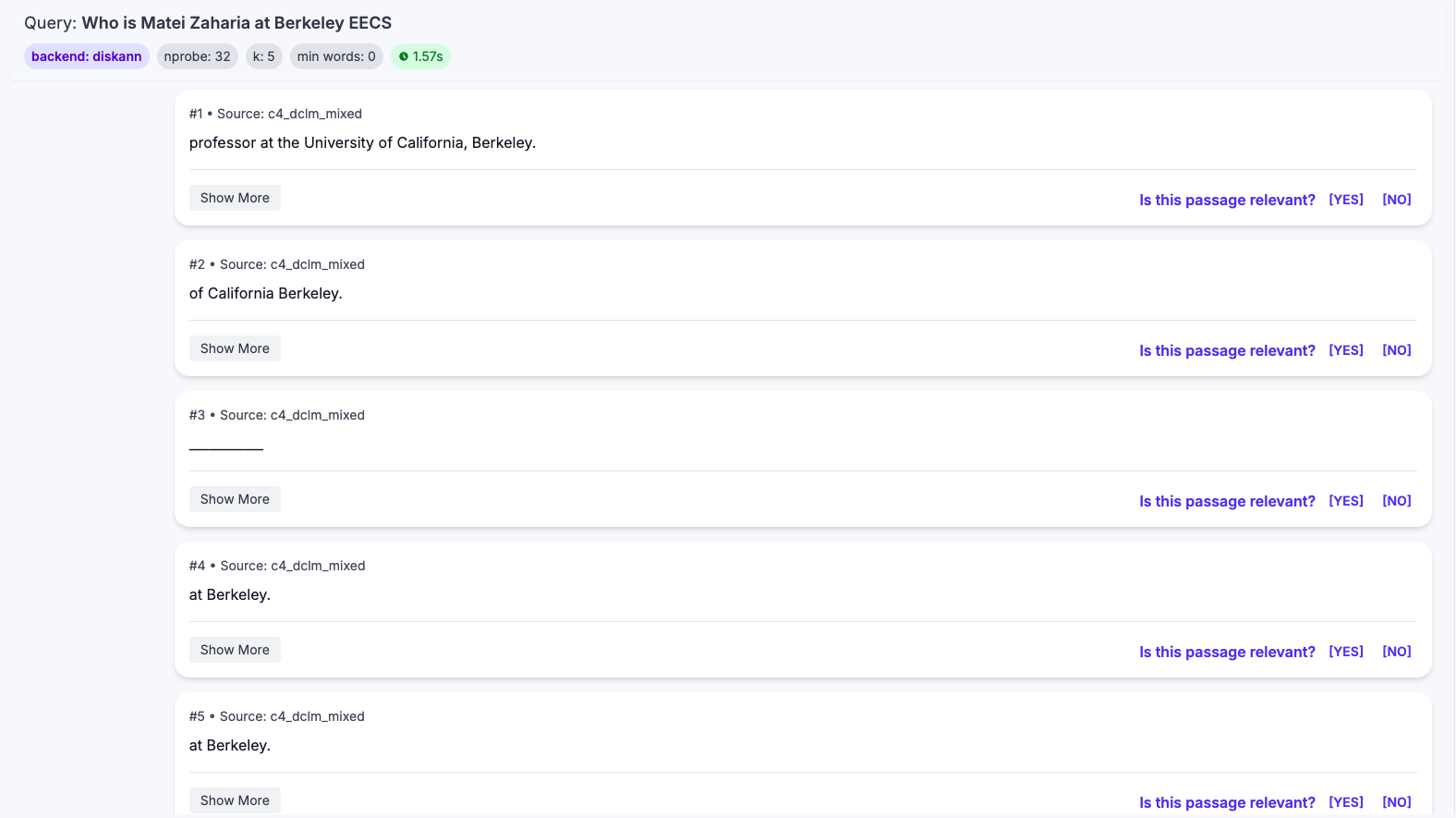This screenshot has height=818, width=1456.
Task: Click the clock icon beside 1.57s
Action: point(404,56)
